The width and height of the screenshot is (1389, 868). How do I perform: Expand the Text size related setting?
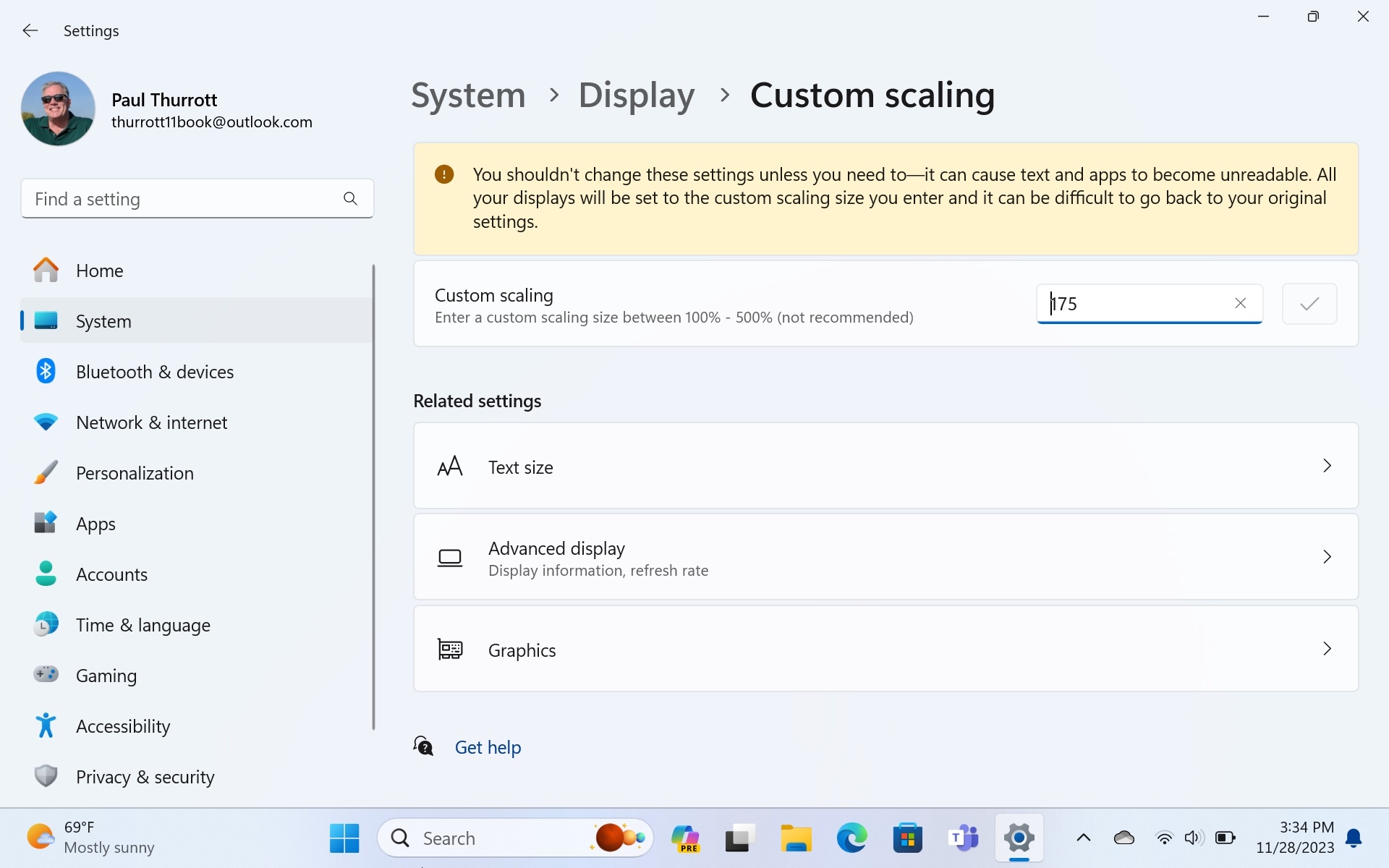click(885, 467)
